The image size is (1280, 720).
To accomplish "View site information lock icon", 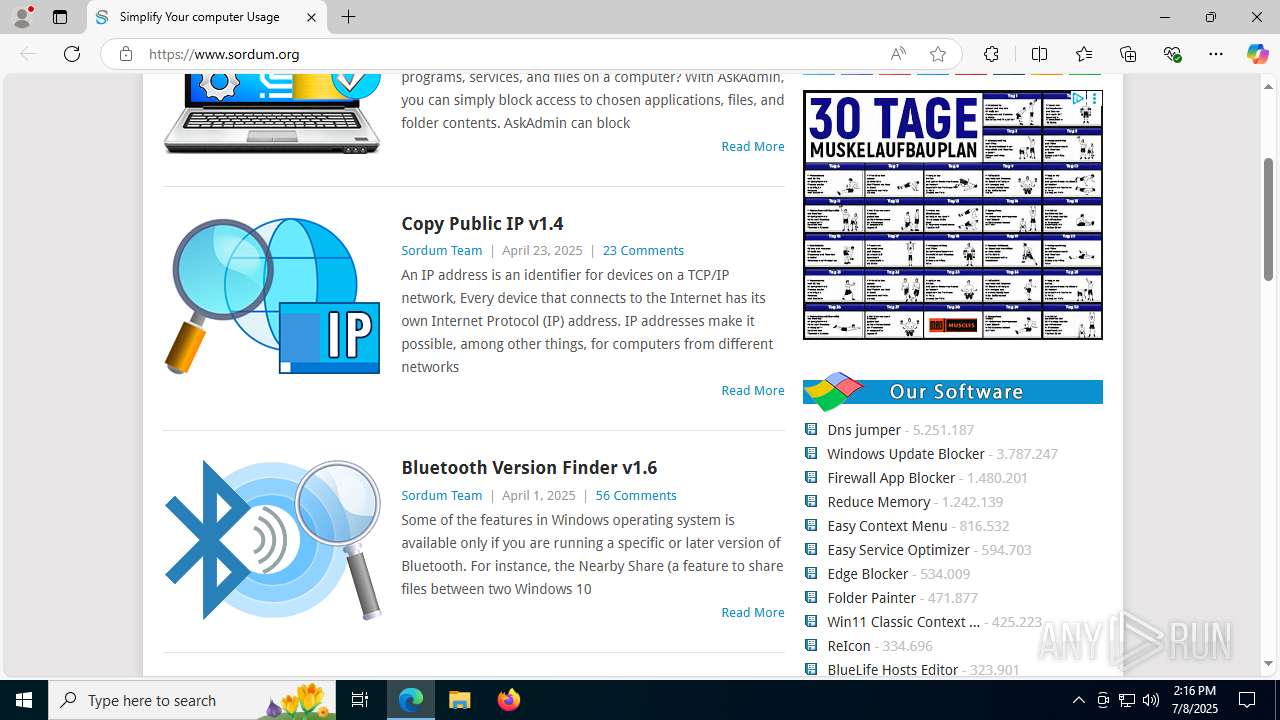I will point(125,54).
